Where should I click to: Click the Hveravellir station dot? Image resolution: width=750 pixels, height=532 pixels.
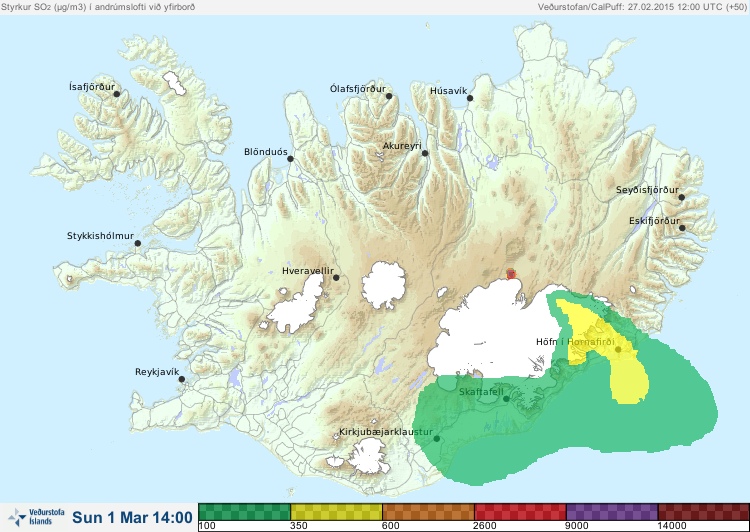336,278
